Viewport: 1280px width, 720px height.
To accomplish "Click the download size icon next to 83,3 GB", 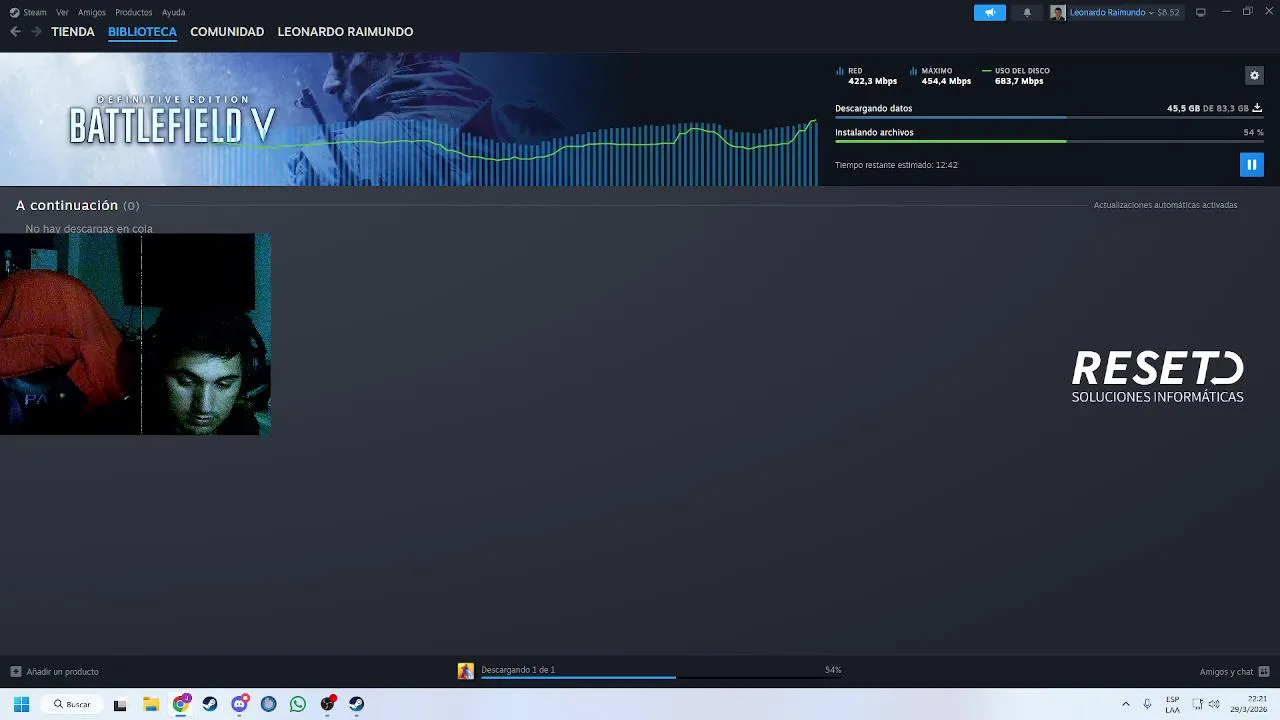I will (x=1257, y=108).
